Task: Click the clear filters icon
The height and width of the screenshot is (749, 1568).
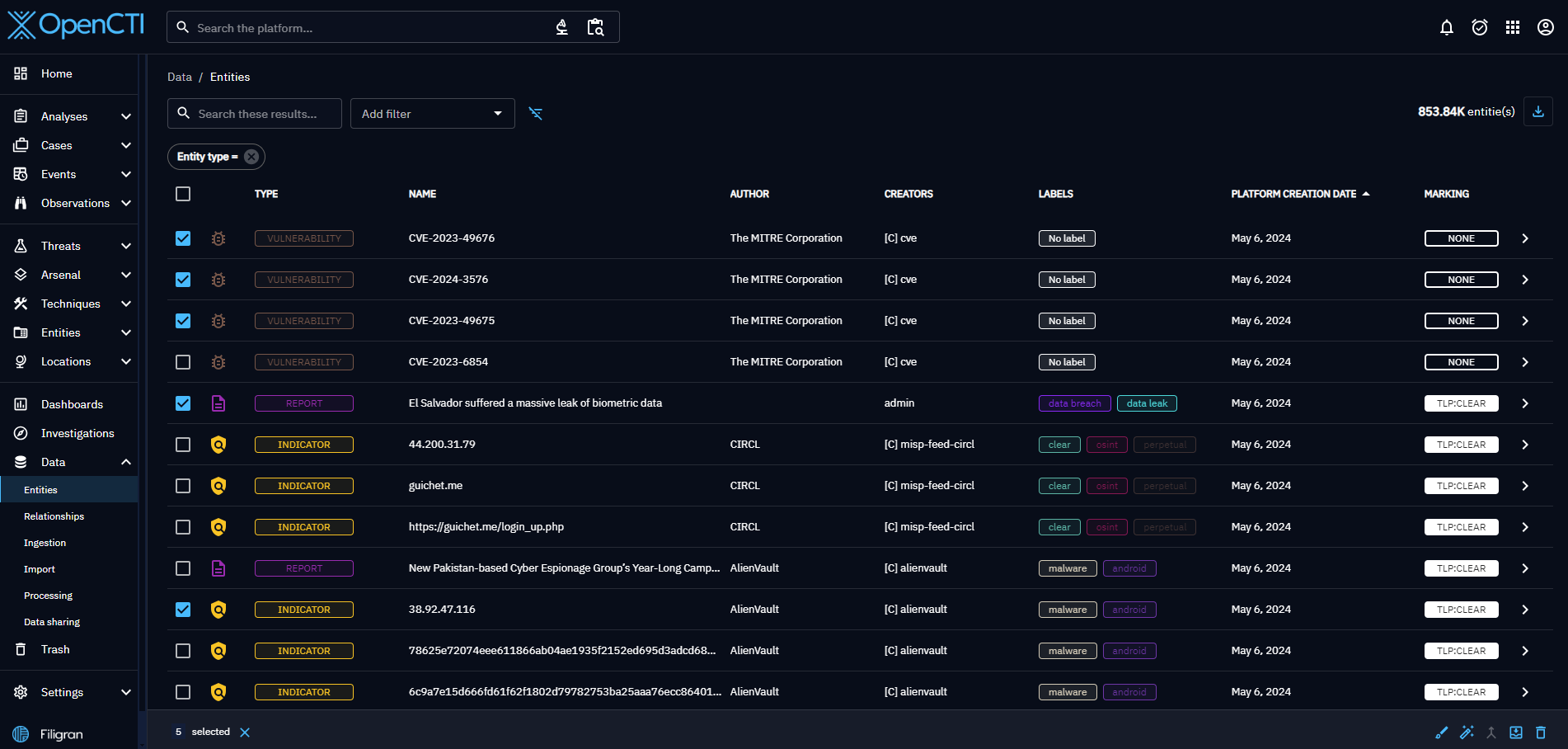Action: 536,114
